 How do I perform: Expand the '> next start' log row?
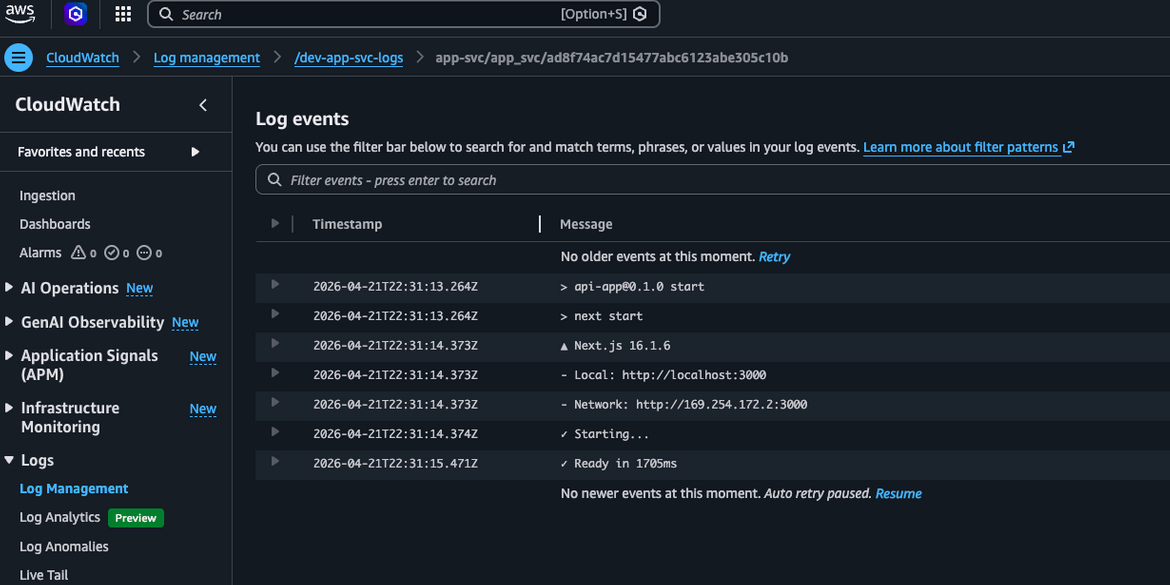click(275, 314)
